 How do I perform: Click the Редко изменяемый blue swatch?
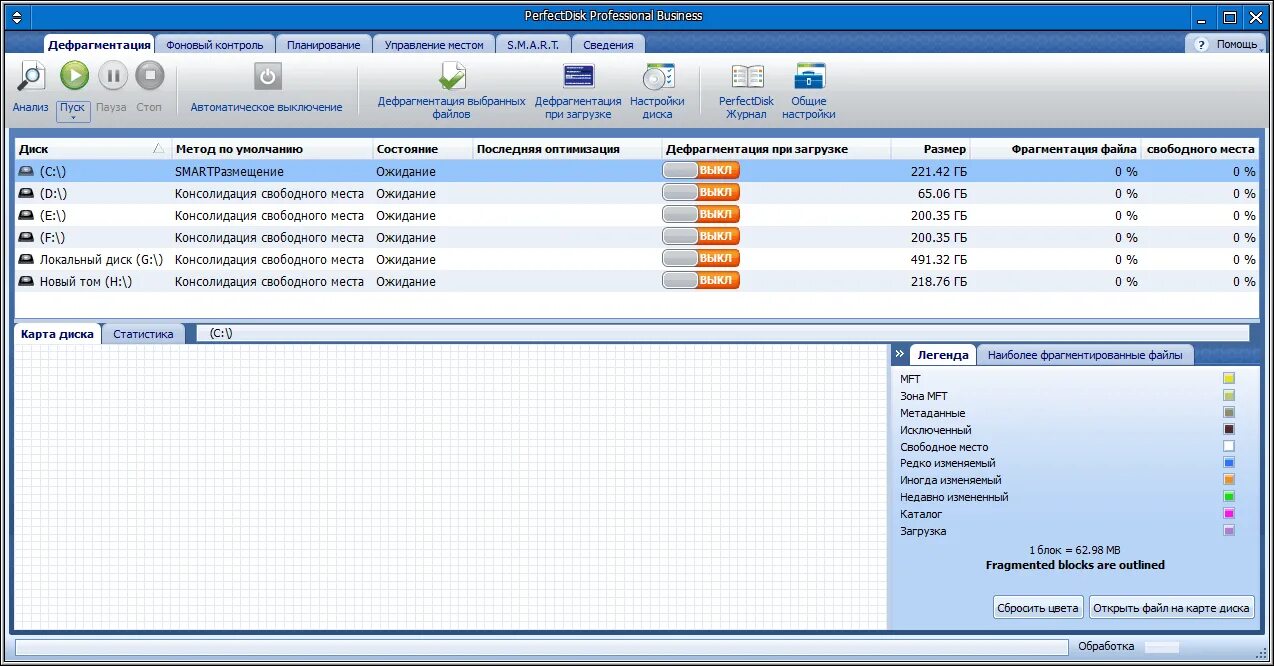(1229, 463)
